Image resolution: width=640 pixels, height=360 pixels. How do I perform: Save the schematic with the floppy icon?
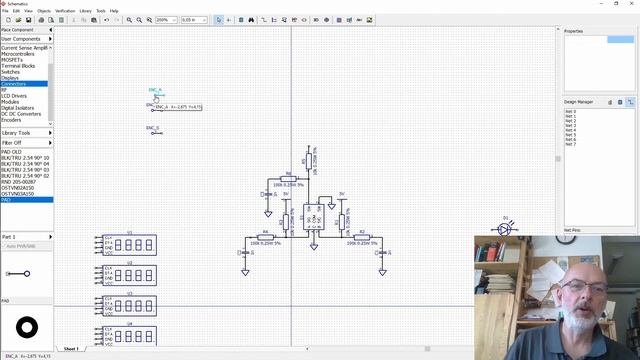coord(29,20)
